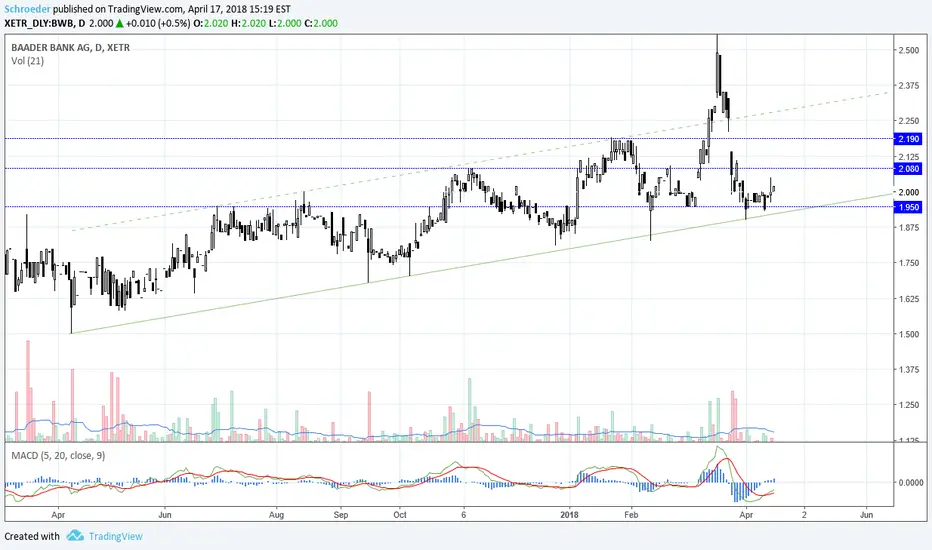Click the Sep label on time axis

[x=341, y=515]
